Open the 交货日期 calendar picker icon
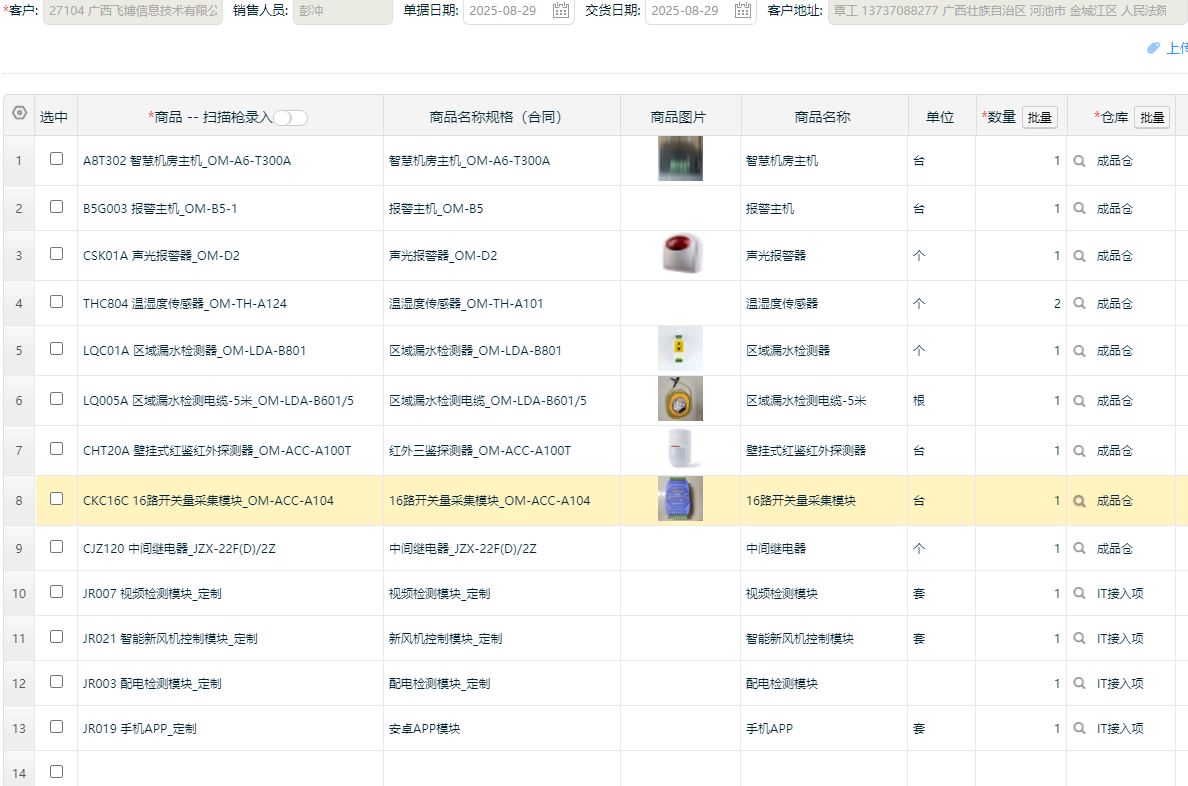Screen dimensions: 1188x786 (742, 11)
